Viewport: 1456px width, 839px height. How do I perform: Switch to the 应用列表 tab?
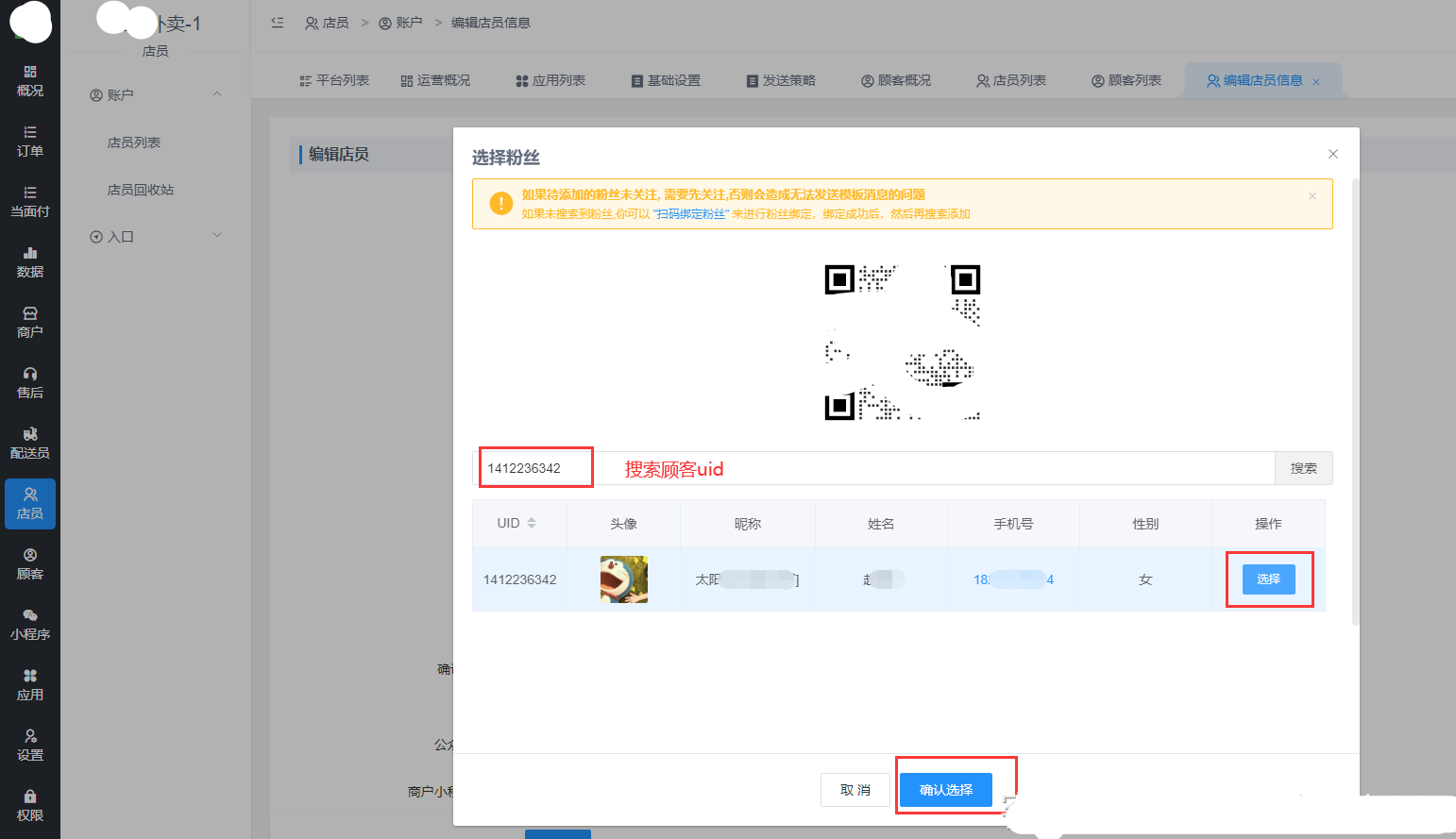(550, 80)
